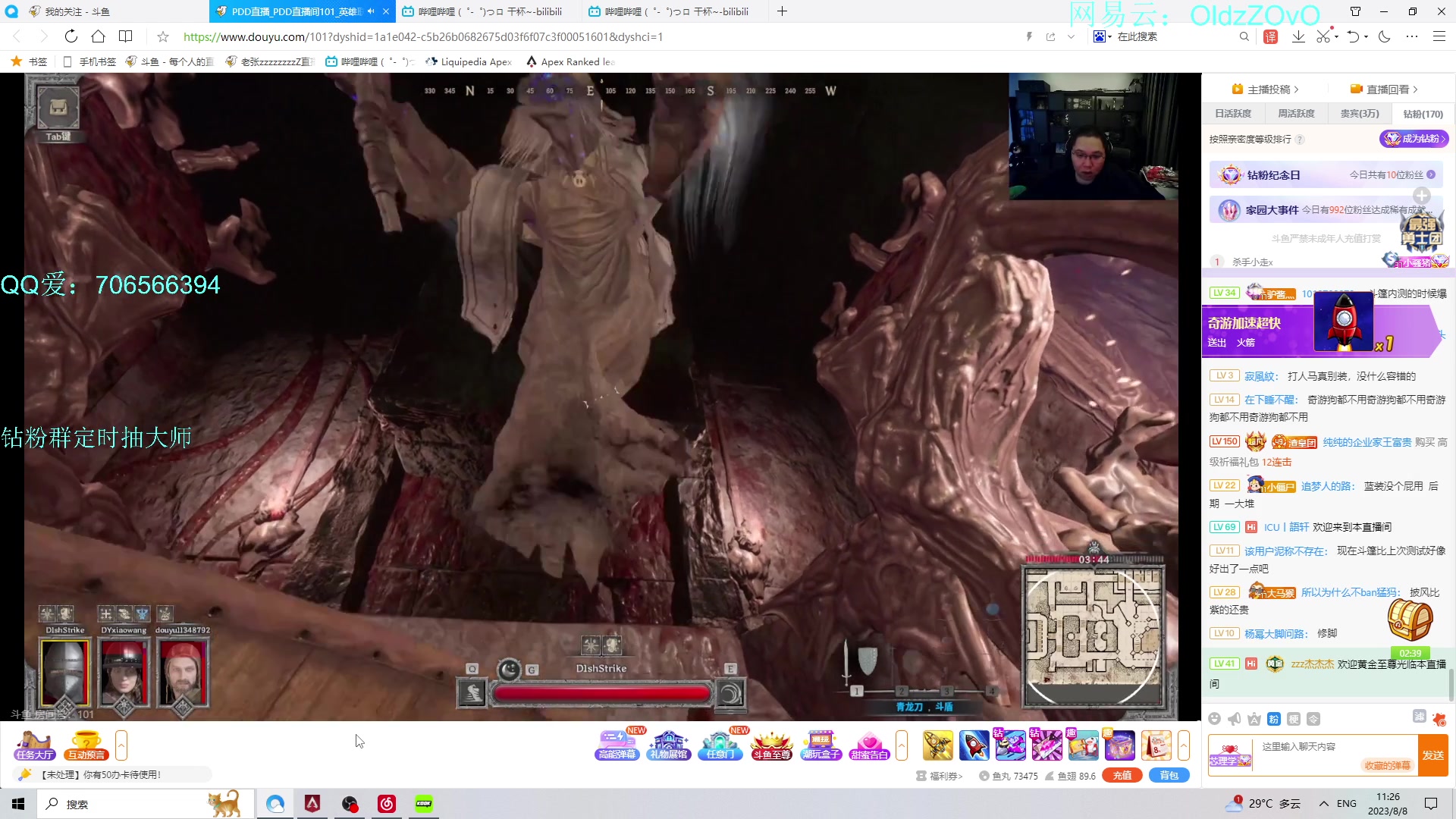Screen dimensions: 1456x819
Task: Send the rocket gift from gift bar
Action: 974,745
